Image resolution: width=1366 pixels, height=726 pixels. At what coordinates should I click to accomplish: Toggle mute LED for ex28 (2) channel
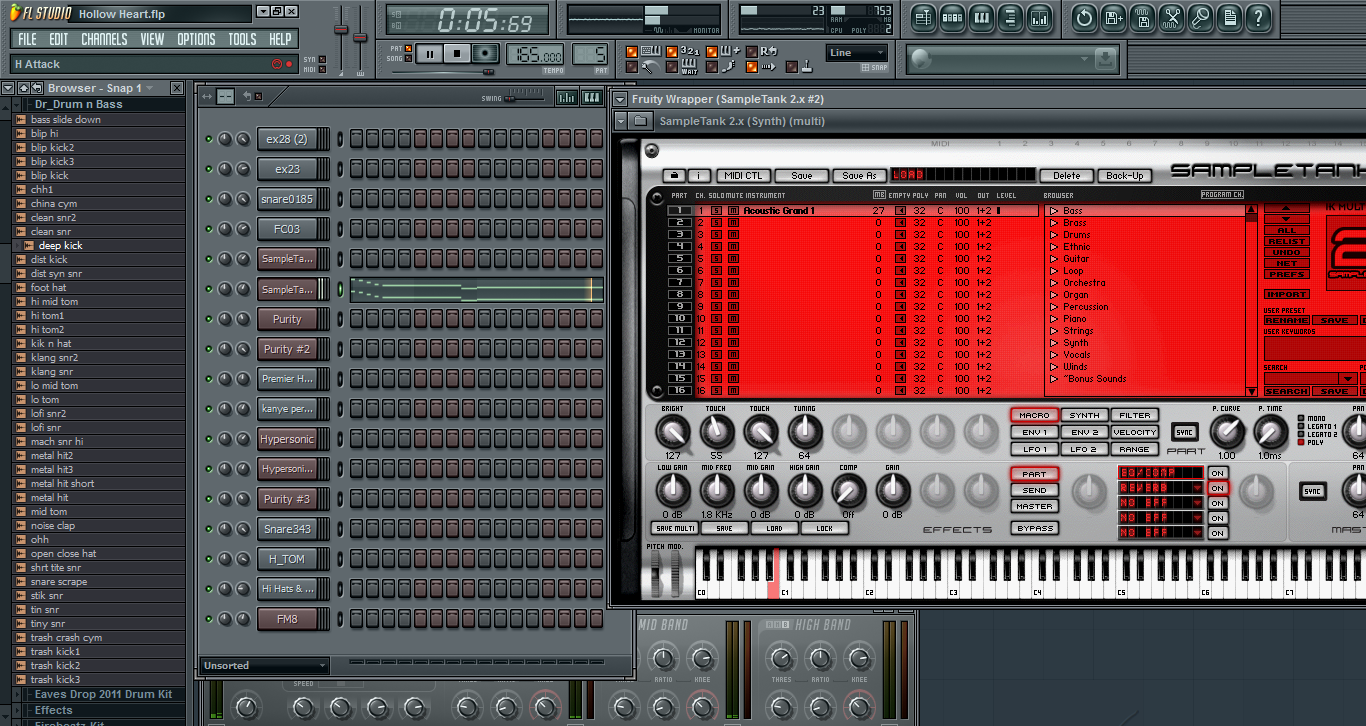209,139
